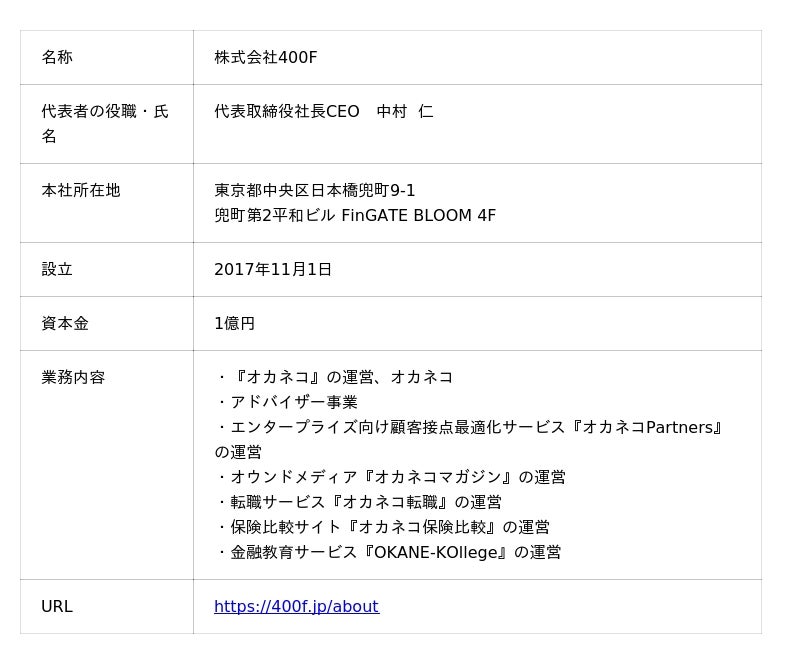800x664 pixels.
Task: Click the 名称 label cell
Action: click(x=57, y=57)
